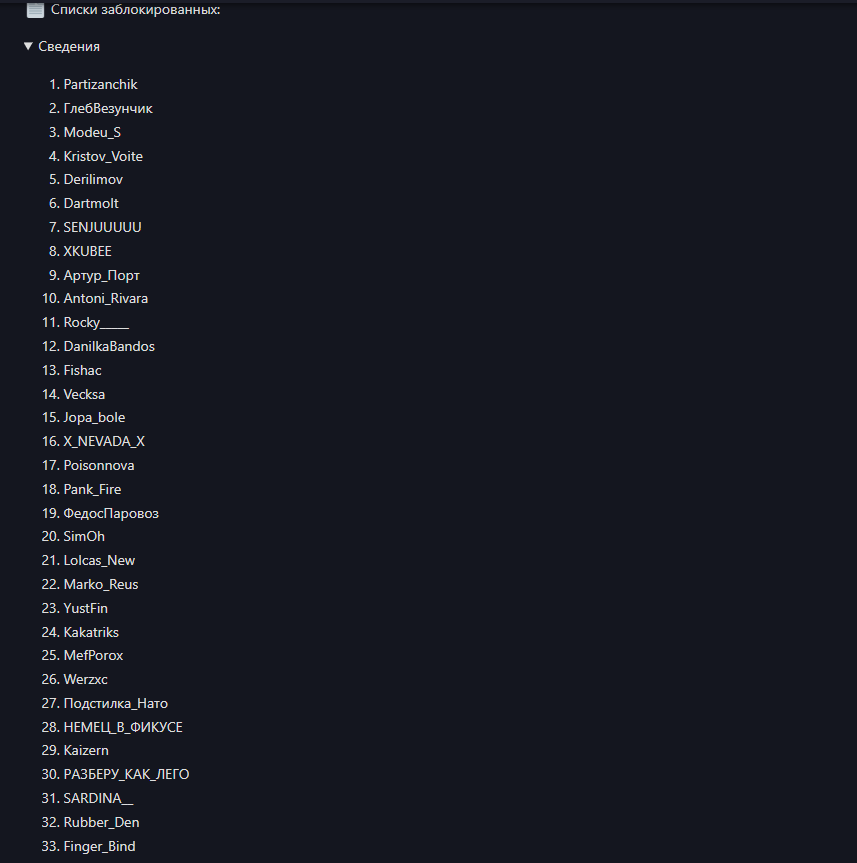Click НЕМЕЦ_В_ФИКУСЕ list item
857x863 pixels.
[x=123, y=728]
